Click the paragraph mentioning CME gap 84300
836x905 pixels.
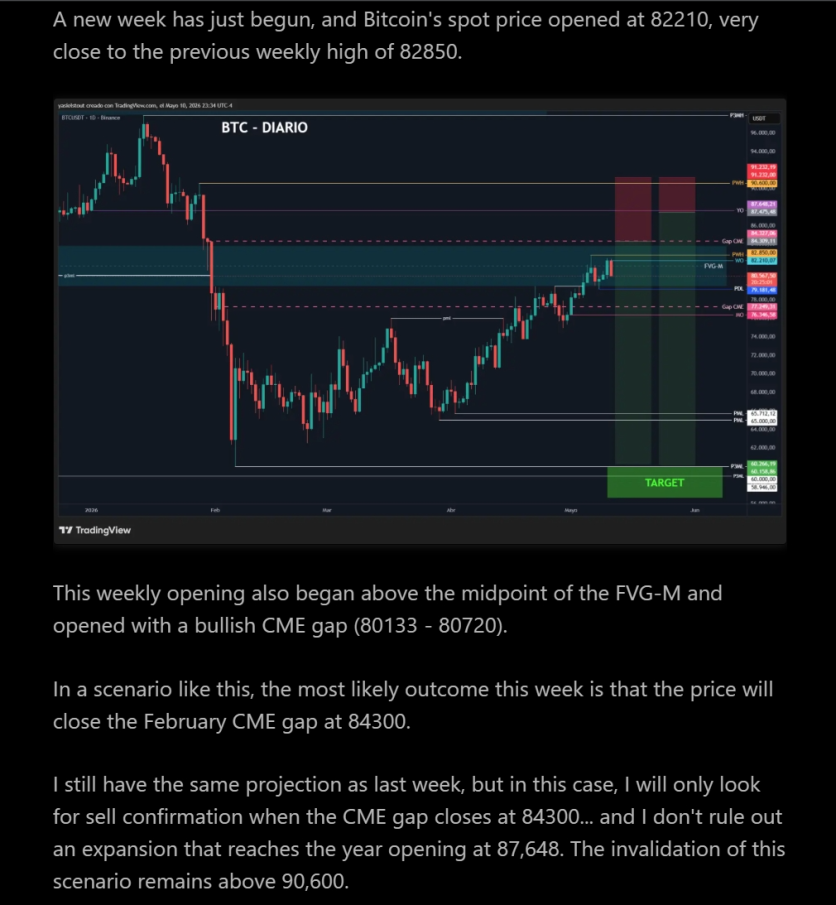pos(413,705)
